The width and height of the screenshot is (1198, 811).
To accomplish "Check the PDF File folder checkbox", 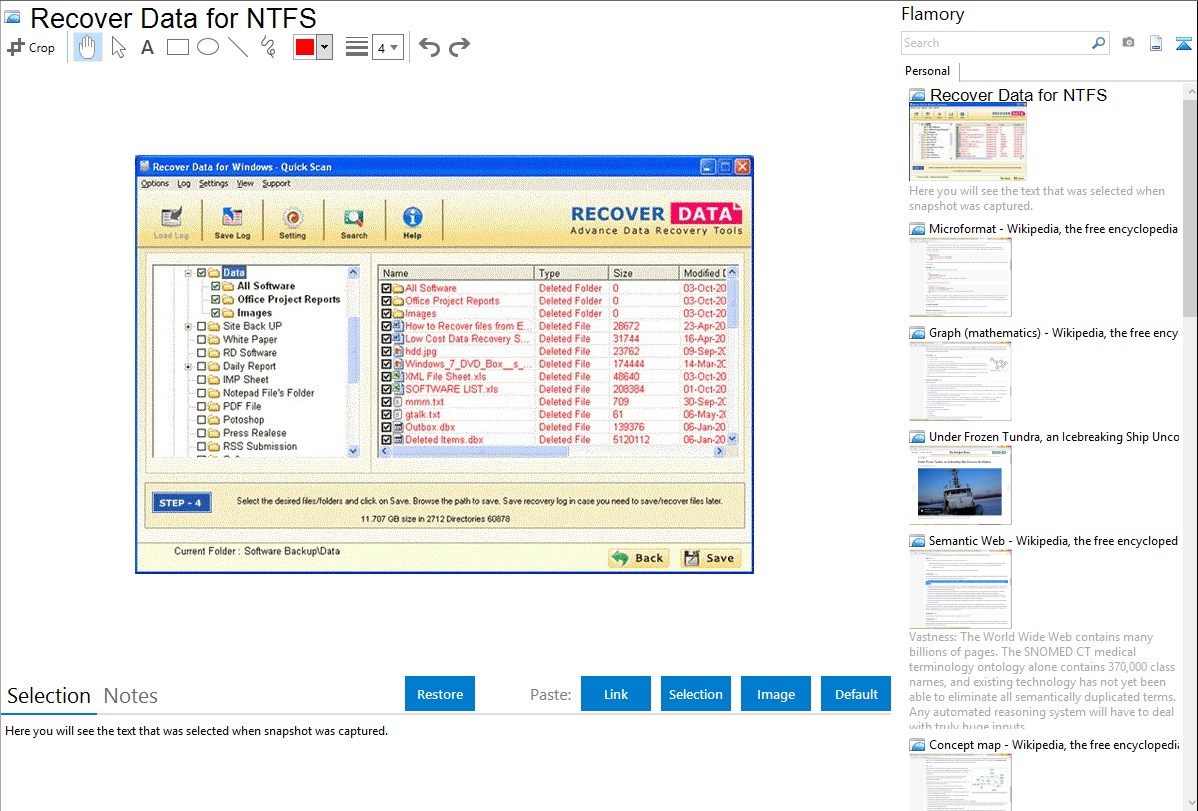I will [202, 407].
